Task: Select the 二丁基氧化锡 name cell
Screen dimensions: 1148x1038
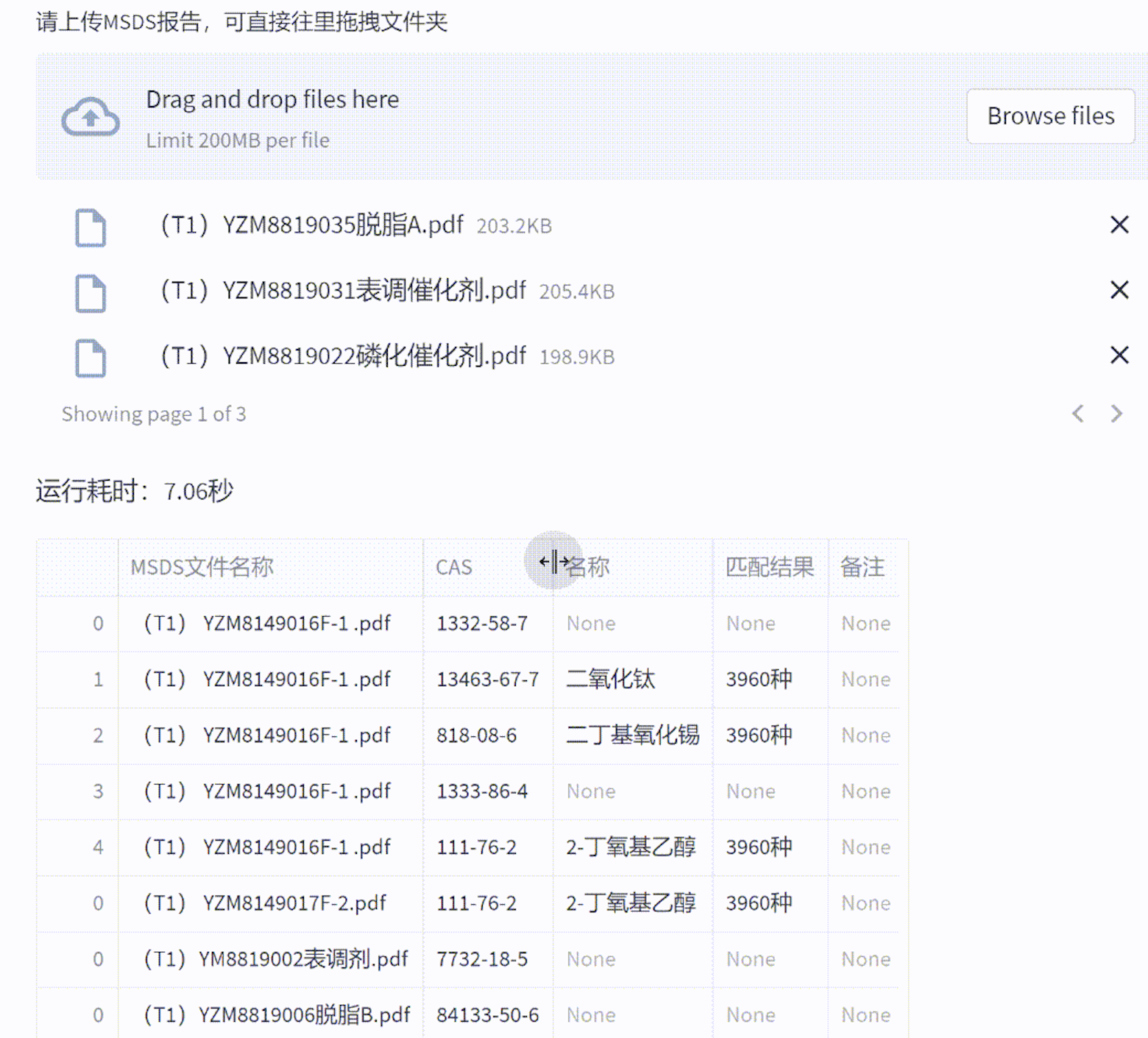Action: 632,735
